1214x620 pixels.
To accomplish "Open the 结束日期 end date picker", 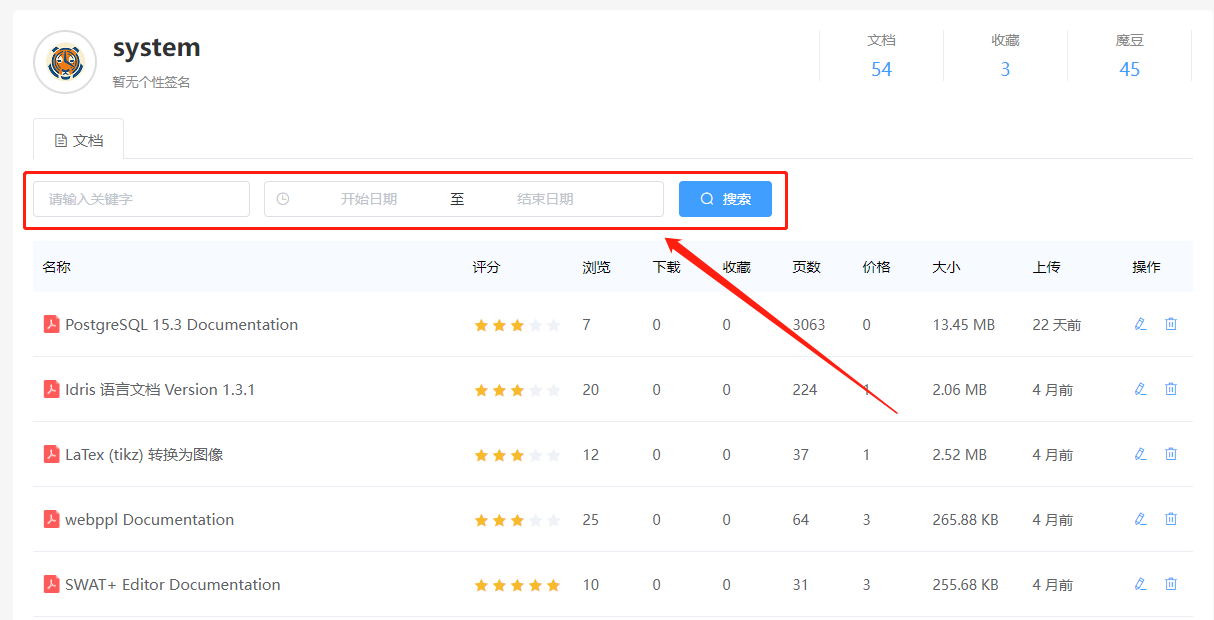I will pos(545,199).
